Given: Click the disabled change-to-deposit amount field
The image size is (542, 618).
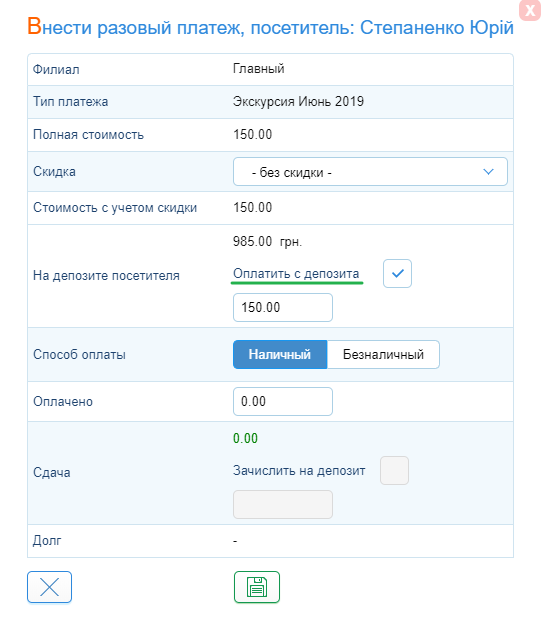Looking at the screenshot, I should coord(283,504).
